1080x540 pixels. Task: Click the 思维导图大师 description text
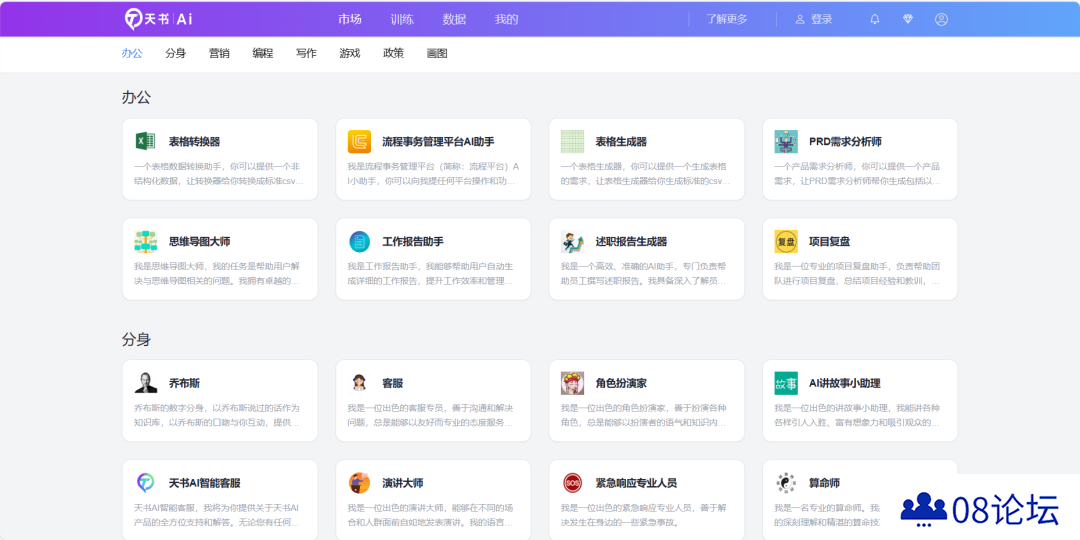218,273
